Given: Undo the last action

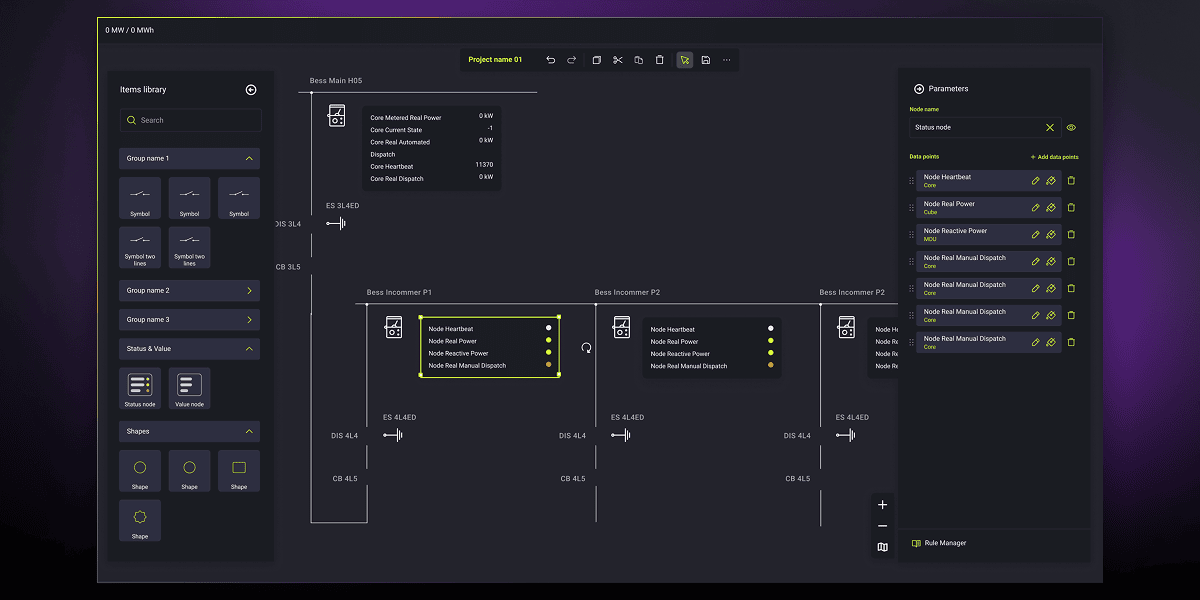Looking at the screenshot, I should tap(551, 60).
